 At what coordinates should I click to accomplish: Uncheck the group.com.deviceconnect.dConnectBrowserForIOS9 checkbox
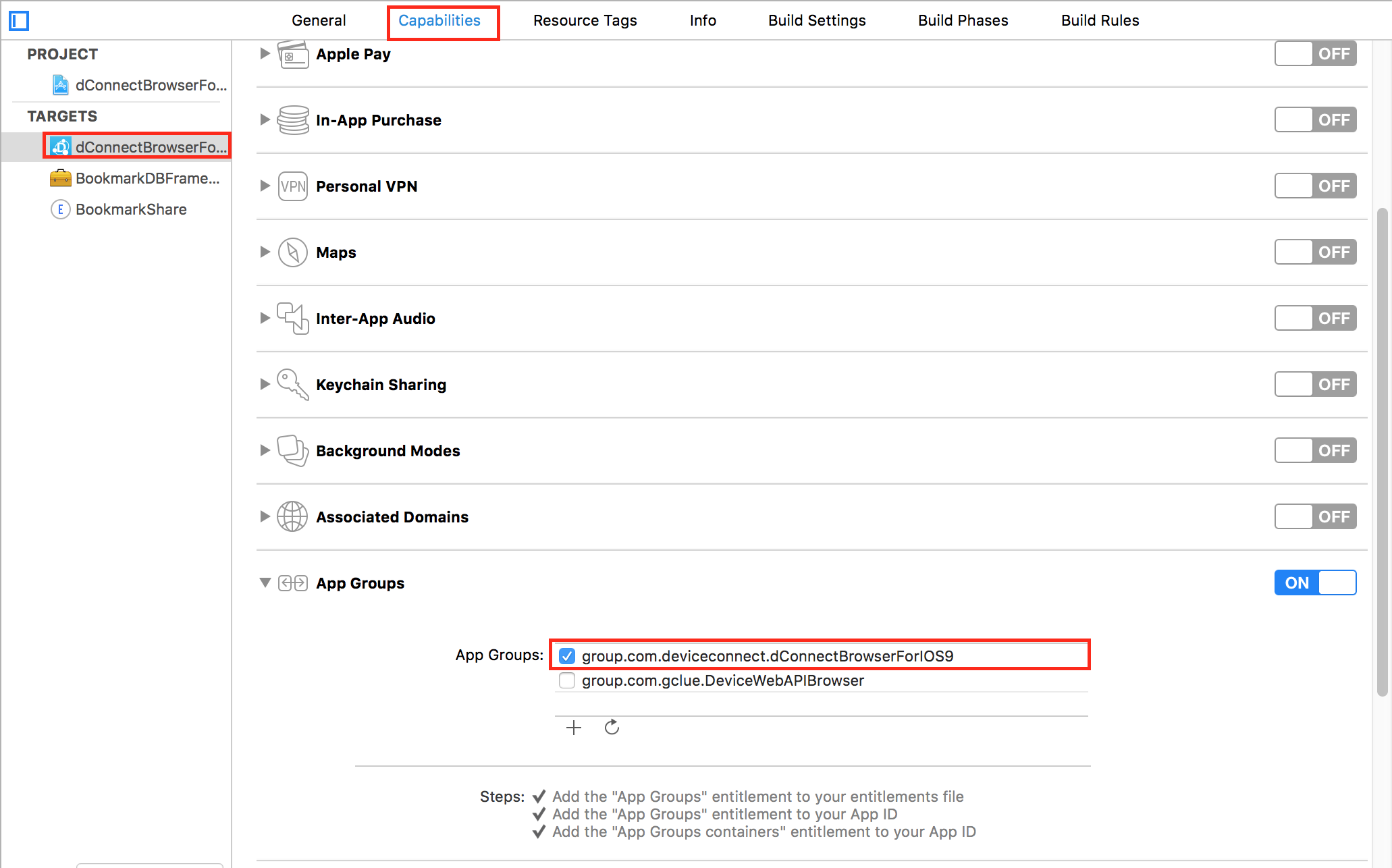pos(567,656)
